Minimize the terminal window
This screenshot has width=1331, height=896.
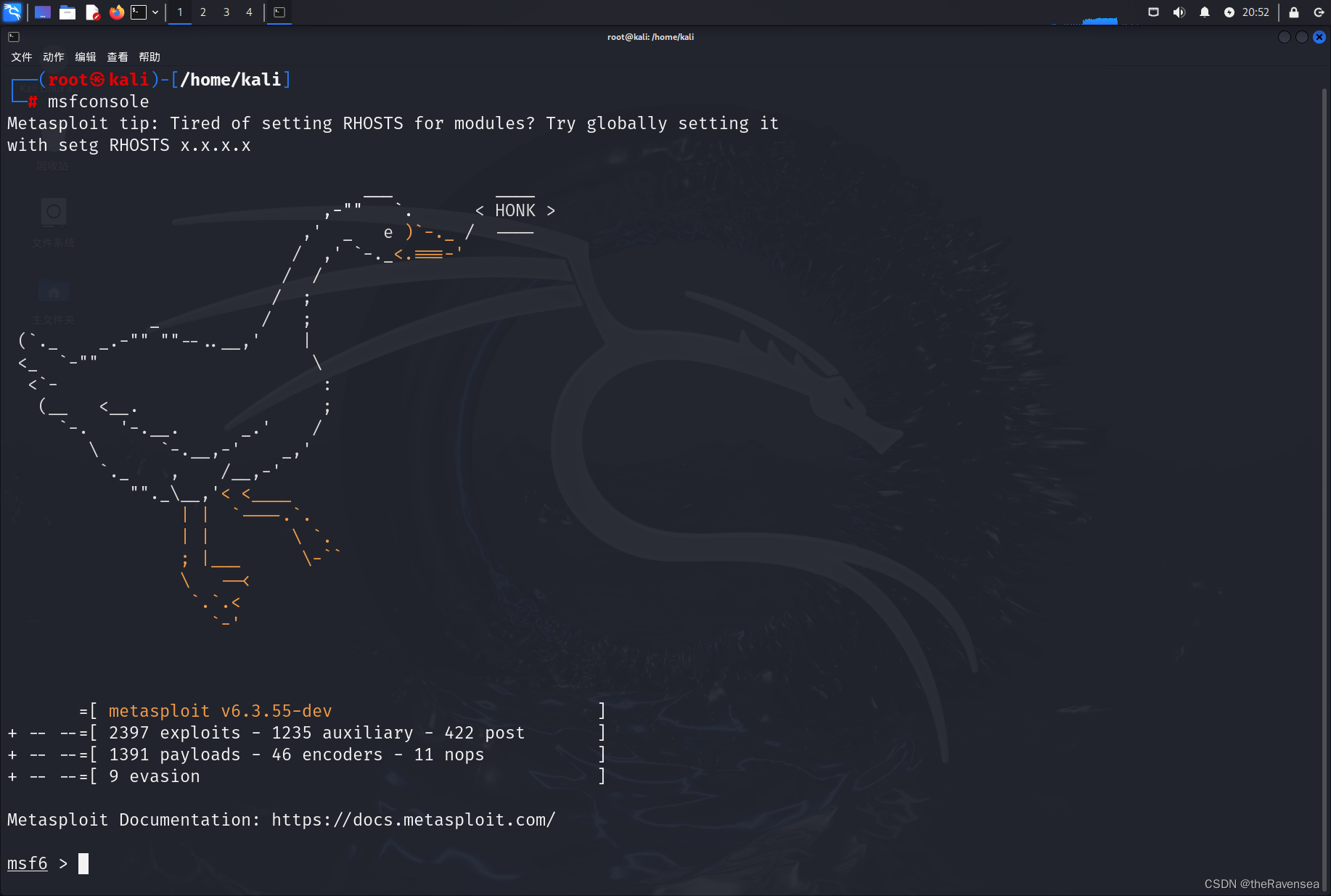[x=1285, y=37]
